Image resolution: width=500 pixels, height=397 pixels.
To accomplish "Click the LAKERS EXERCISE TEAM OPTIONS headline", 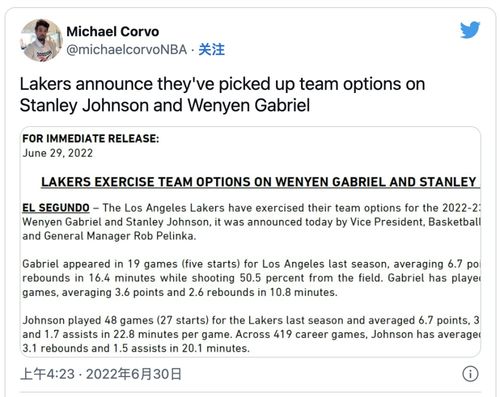I will coord(260,182).
